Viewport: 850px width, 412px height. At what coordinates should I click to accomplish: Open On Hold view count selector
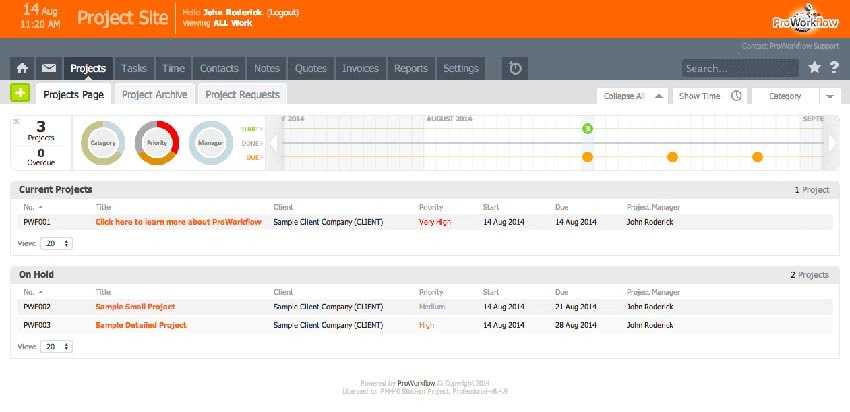point(54,346)
